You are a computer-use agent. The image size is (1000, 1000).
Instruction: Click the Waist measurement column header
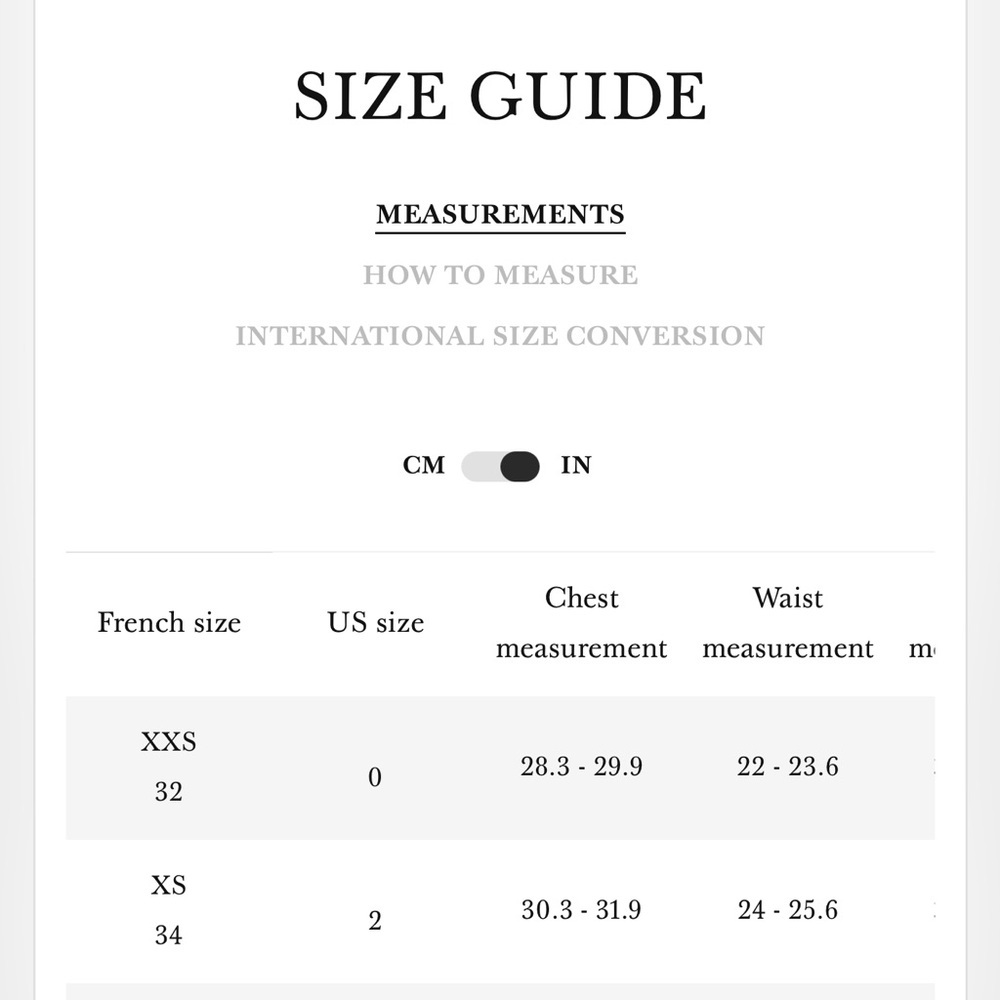[x=788, y=623]
